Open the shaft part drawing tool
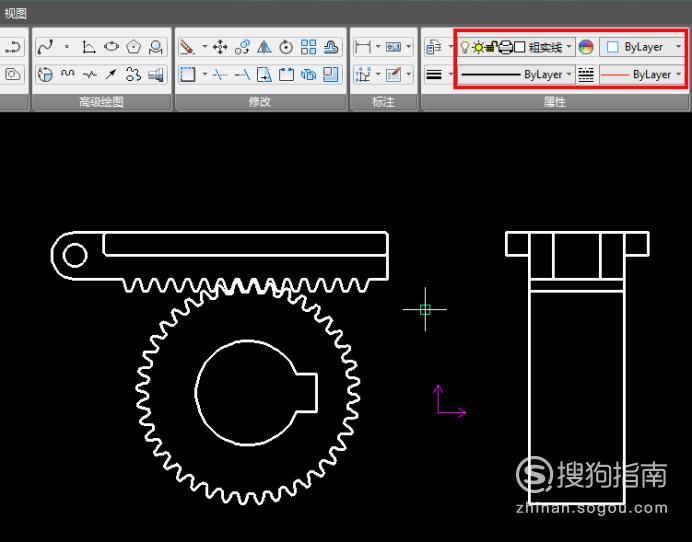Viewport: 692px width, 542px height. click(156, 74)
